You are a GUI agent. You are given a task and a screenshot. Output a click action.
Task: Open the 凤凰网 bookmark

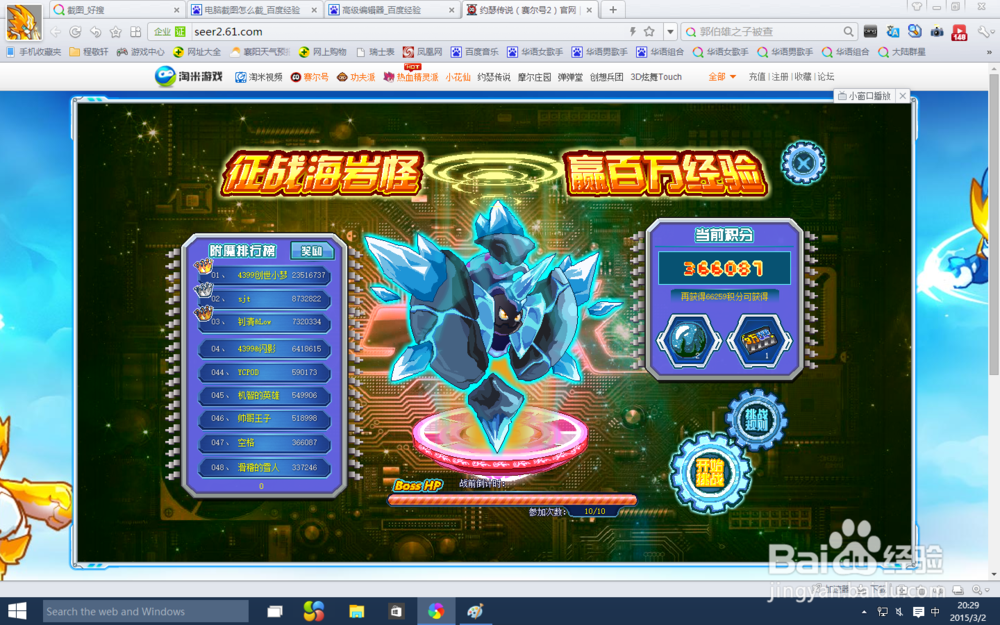pos(422,52)
